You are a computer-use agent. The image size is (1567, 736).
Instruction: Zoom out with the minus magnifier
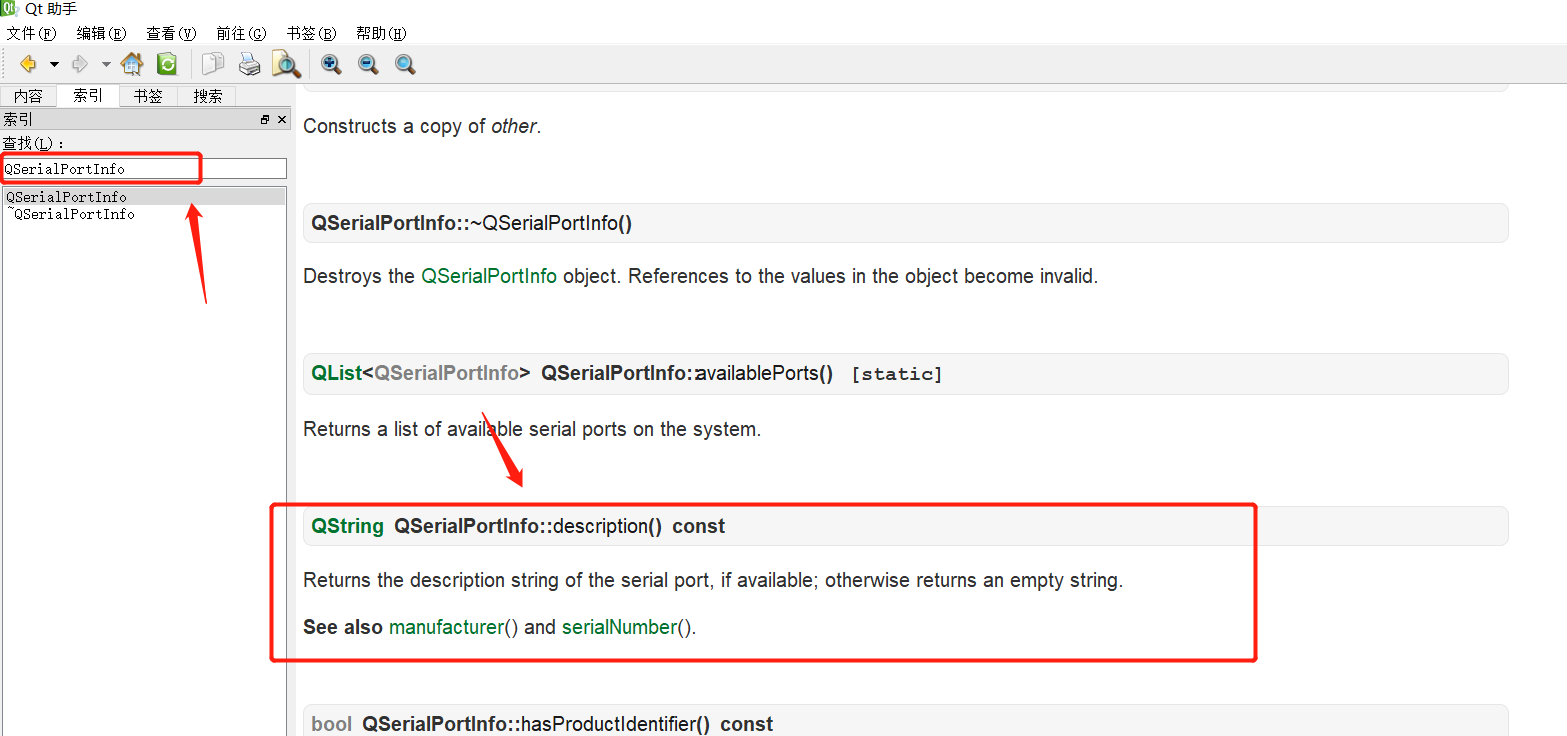[x=368, y=64]
